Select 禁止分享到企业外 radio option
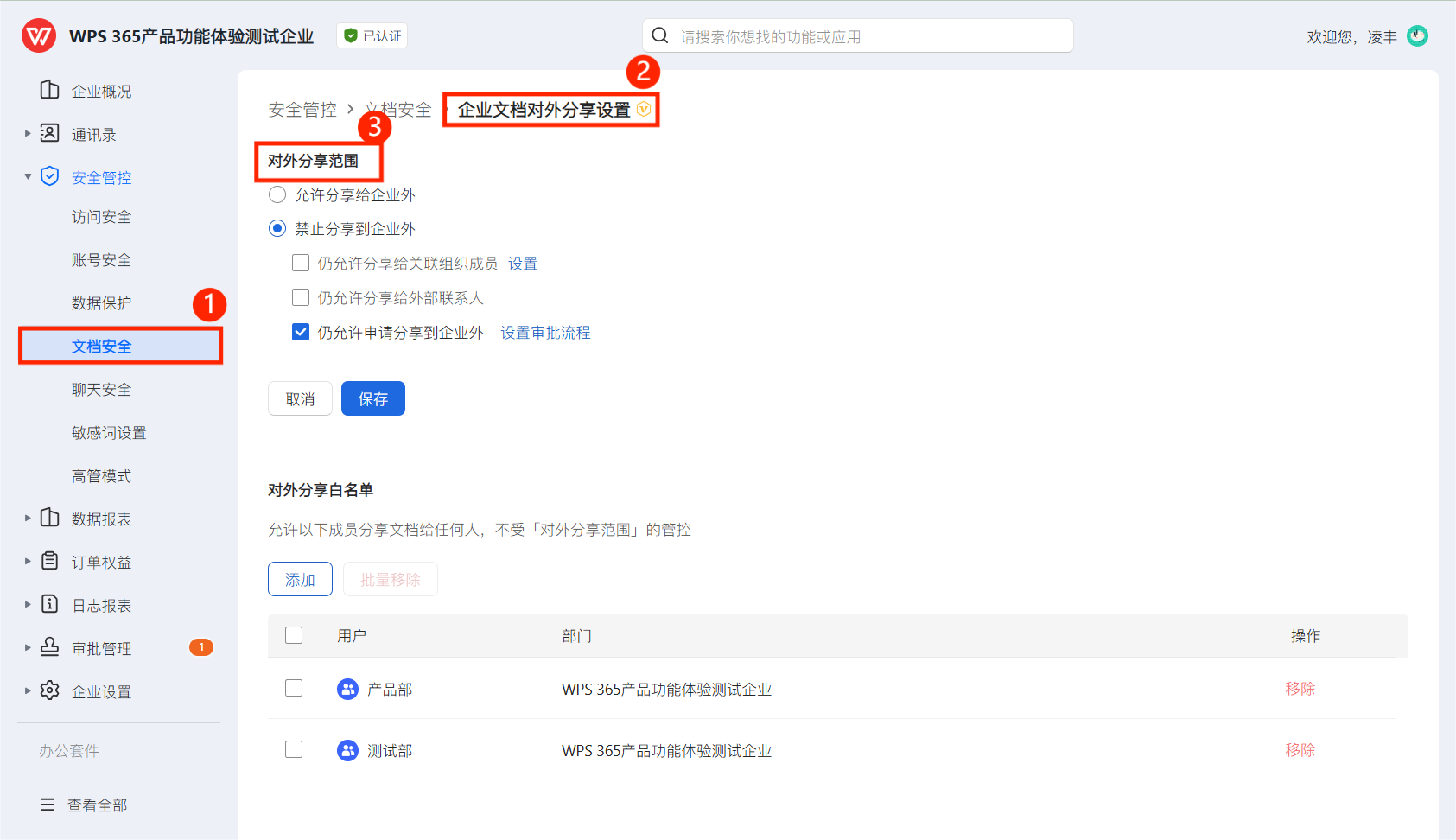The height and width of the screenshot is (840, 1456). coord(277,228)
